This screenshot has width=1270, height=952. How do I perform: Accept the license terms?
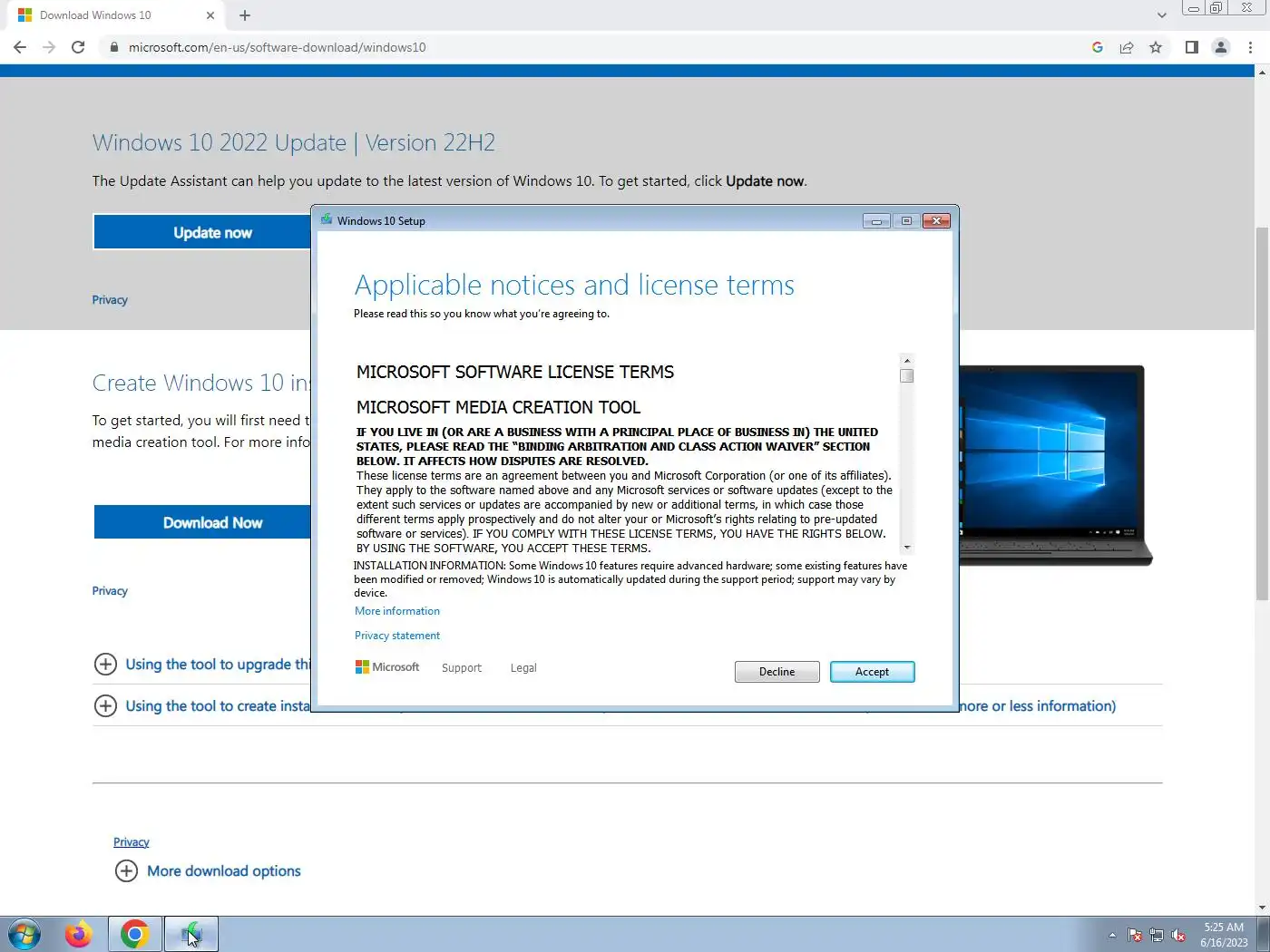click(x=872, y=672)
